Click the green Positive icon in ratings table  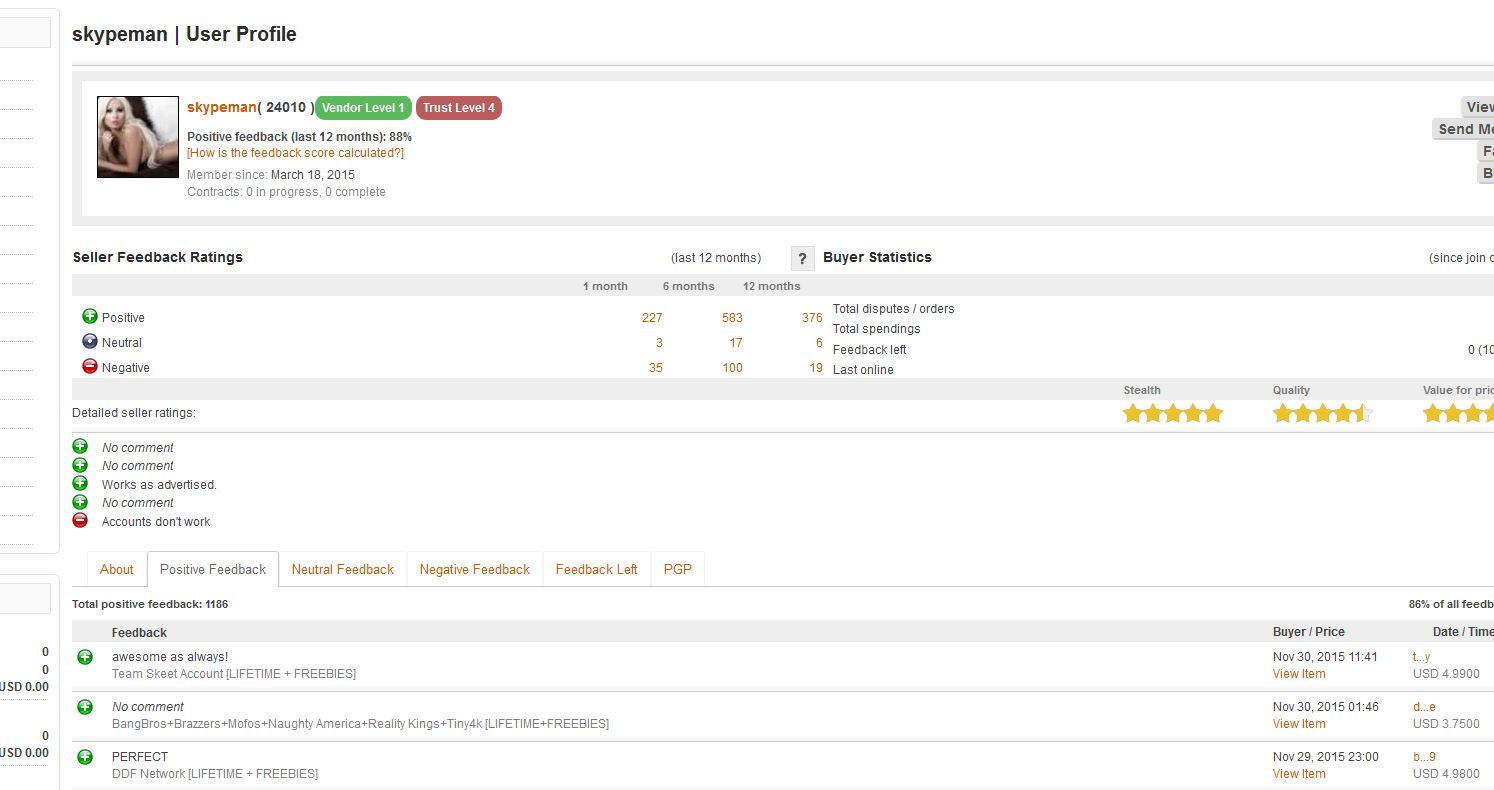tap(90, 317)
